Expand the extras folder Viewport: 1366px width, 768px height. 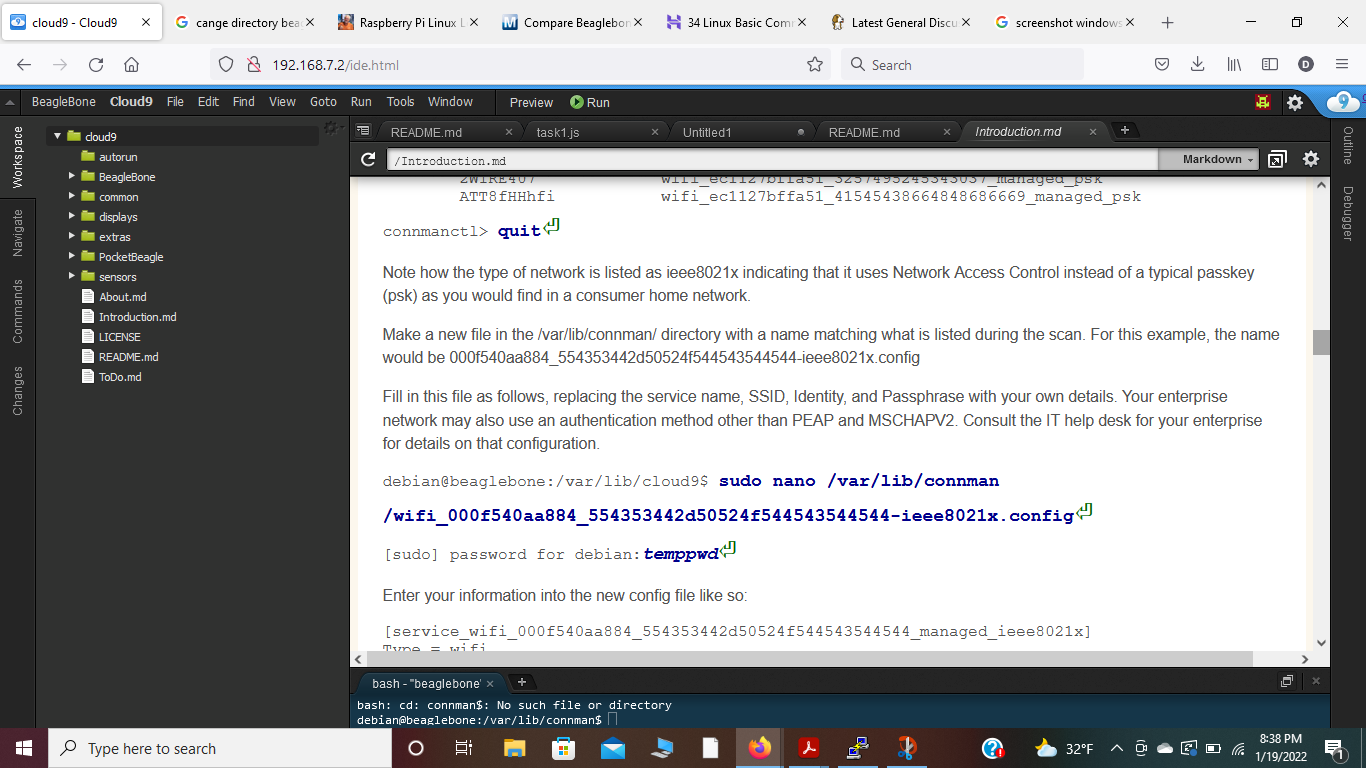point(72,236)
